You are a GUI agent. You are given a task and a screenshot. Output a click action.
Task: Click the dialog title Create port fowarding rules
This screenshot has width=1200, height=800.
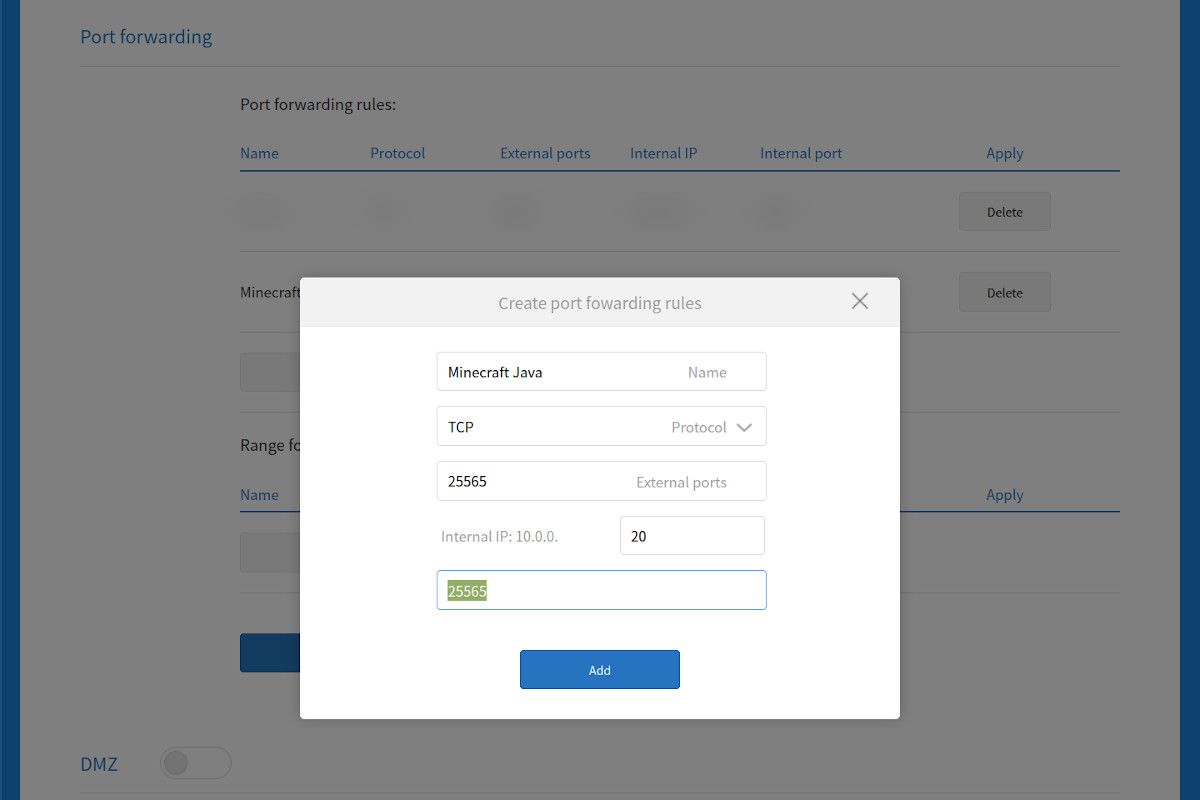point(600,303)
